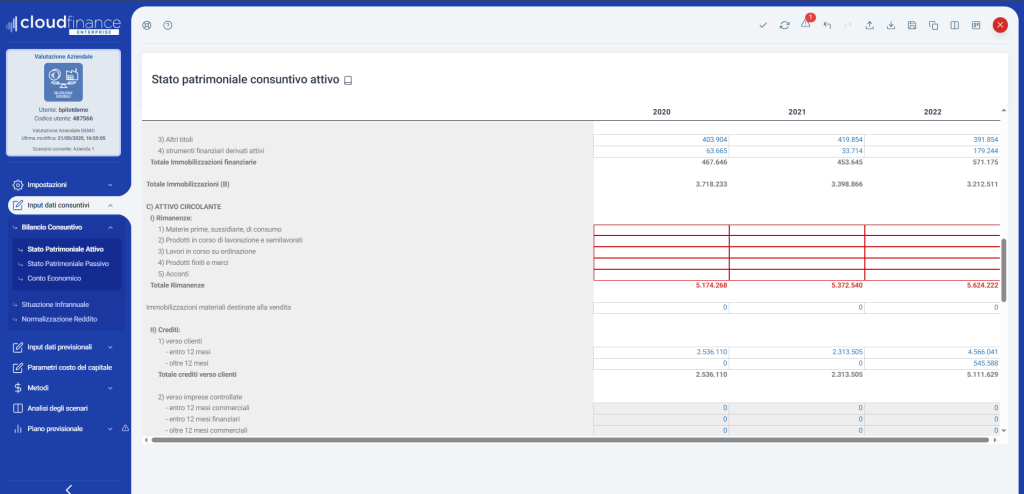Click the checkmark confirm icon in toolbar
This screenshot has width=1024, height=494.
click(x=763, y=25)
